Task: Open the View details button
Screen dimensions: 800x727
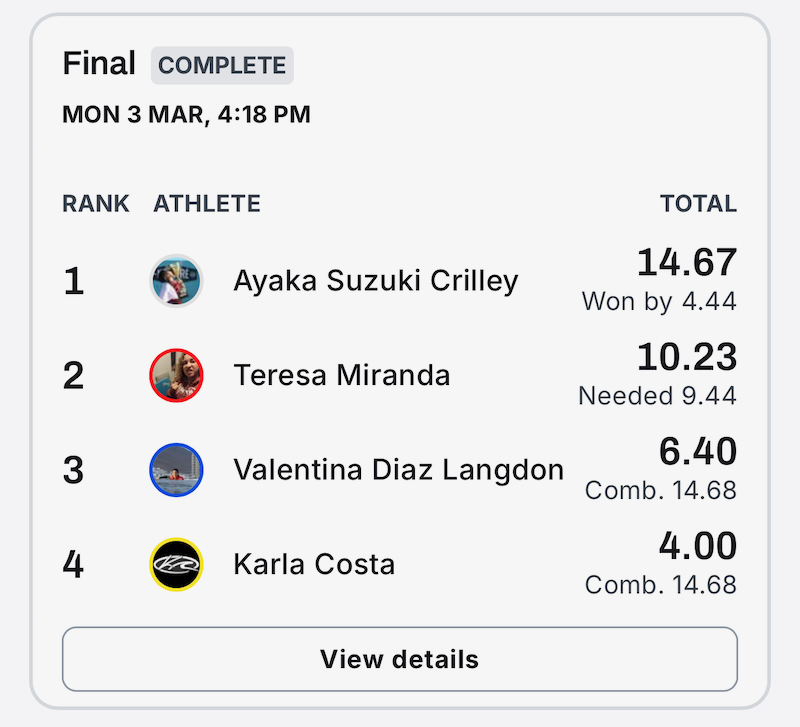Action: 400,659
